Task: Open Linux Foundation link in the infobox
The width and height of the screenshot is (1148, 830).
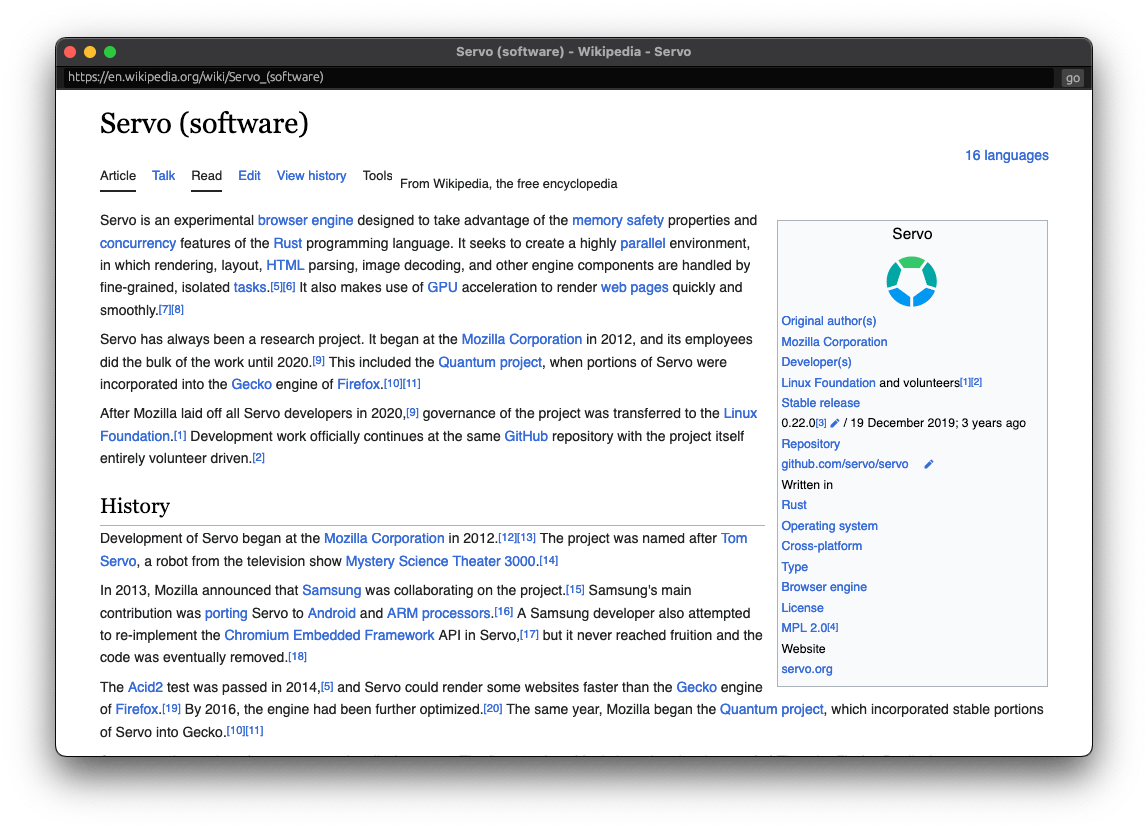Action: (828, 383)
